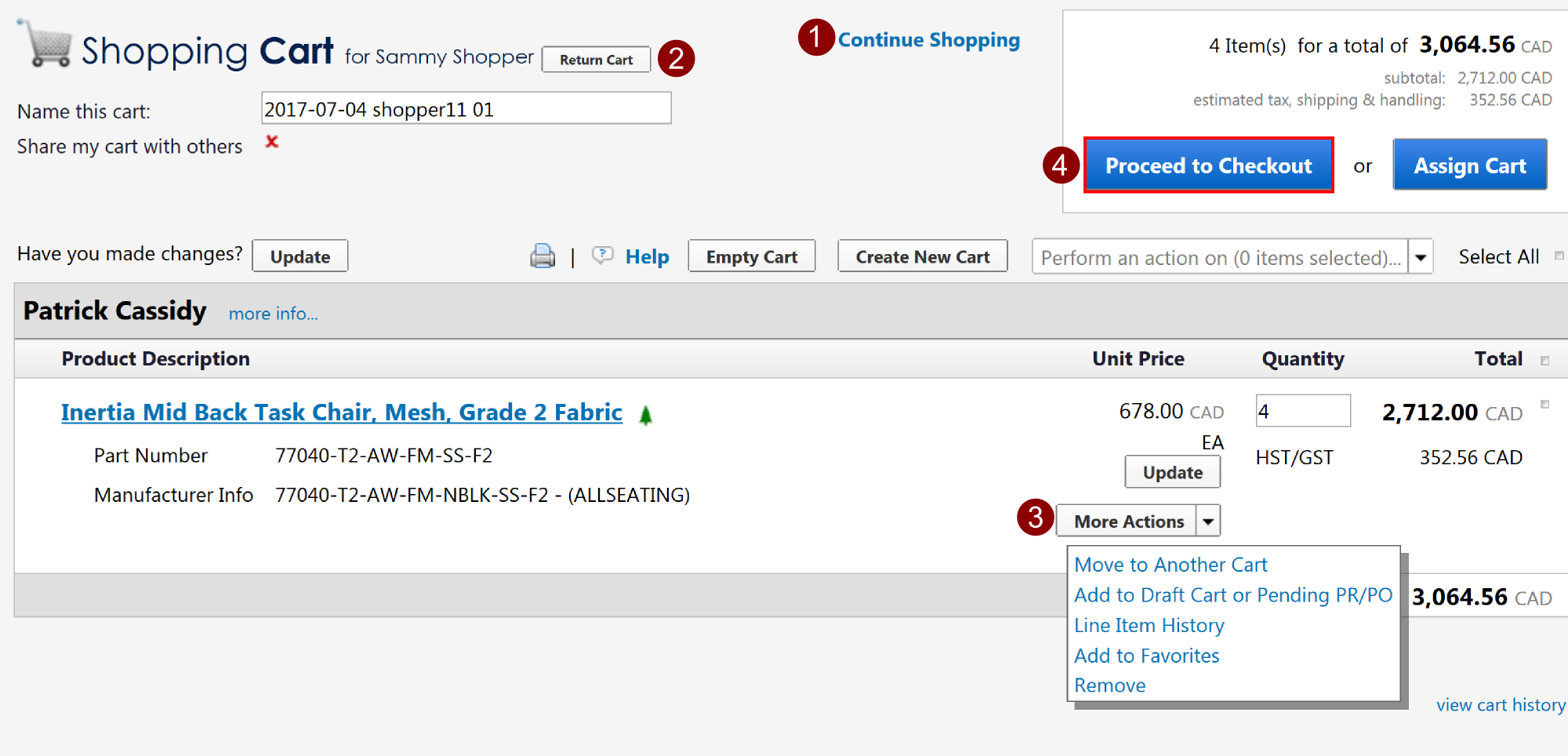Open the Perform an action dropdown arrow

[1421, 257]
